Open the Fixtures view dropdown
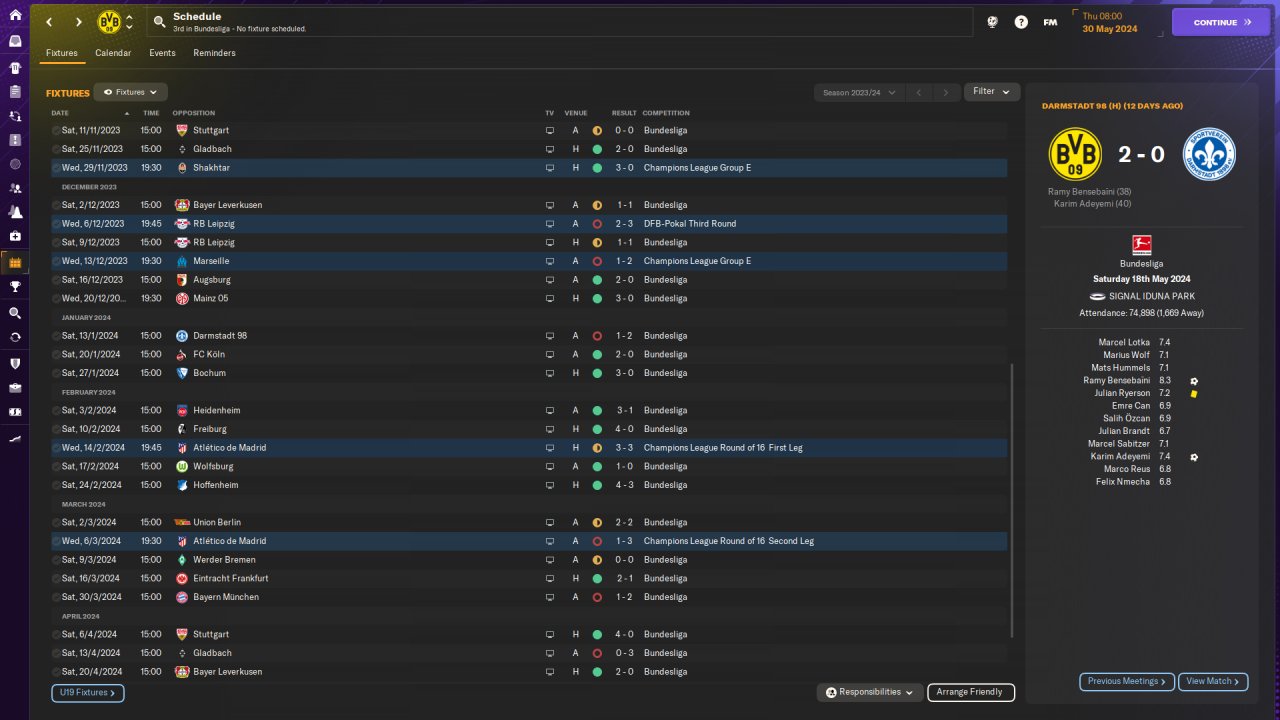Image resolution: width=1280 pixels, height=720 pixels. click(x=130, y=92)
